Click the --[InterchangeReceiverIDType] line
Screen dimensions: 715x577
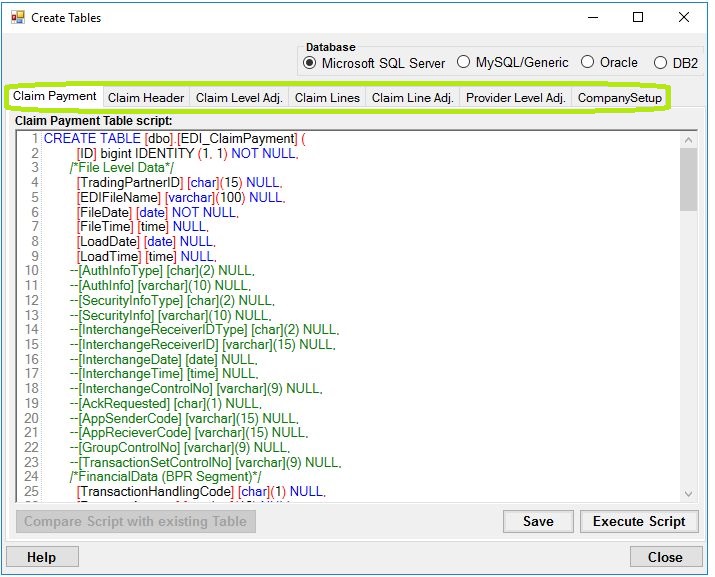pos(204,330)
